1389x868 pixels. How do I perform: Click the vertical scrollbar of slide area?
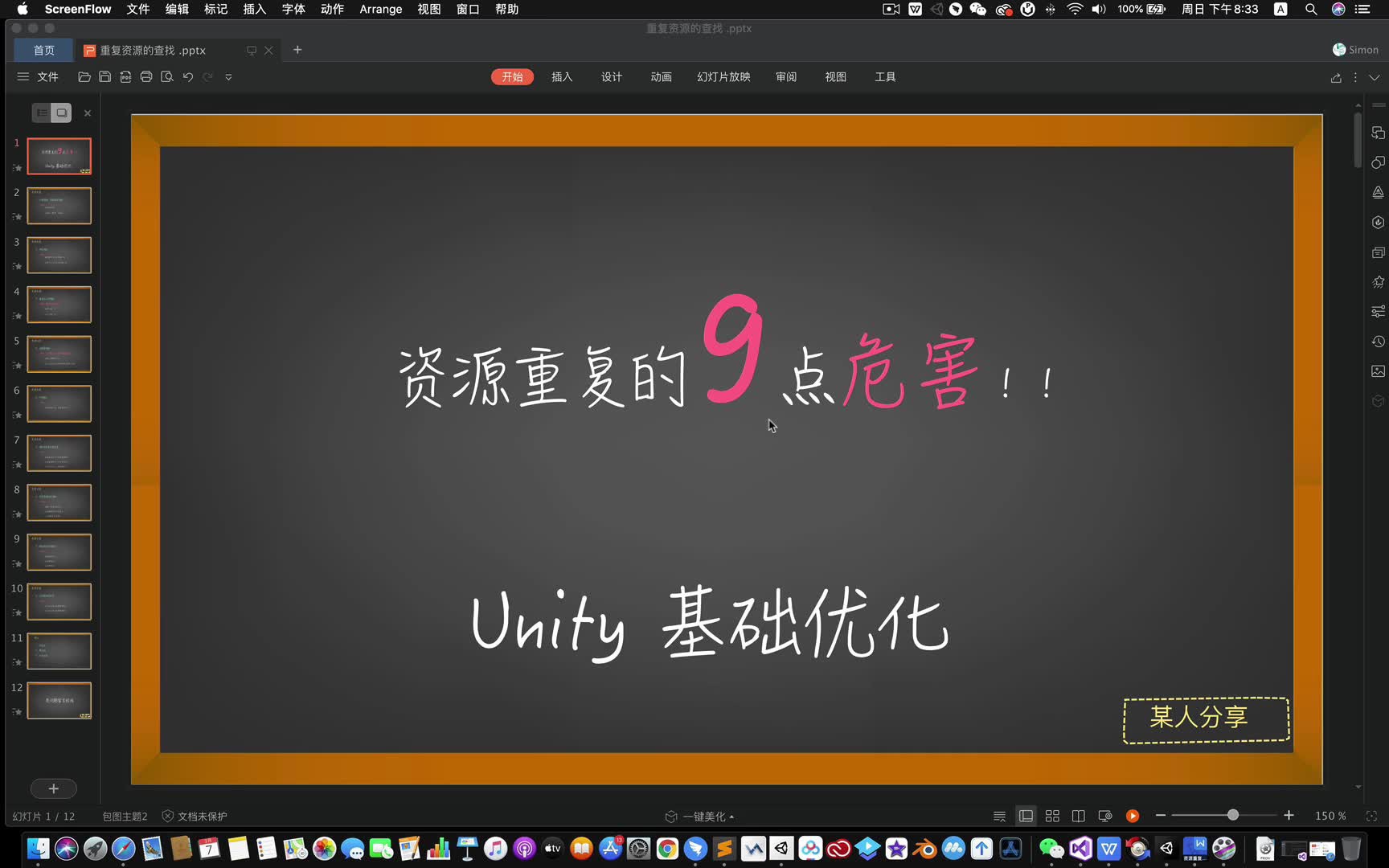tap(1358, 141)
